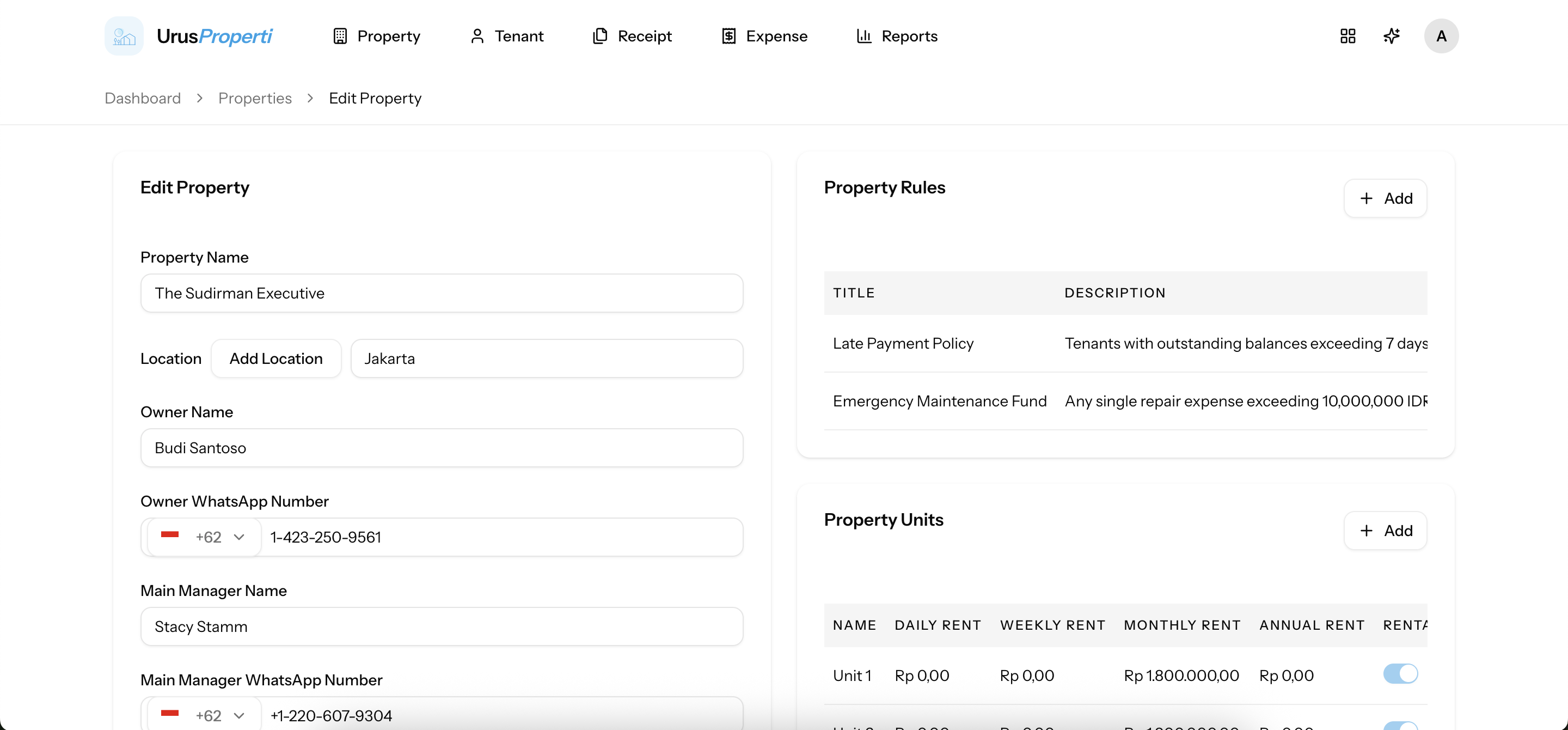Open the Tenant menu
1568x730 pixels.
[507, 36]
